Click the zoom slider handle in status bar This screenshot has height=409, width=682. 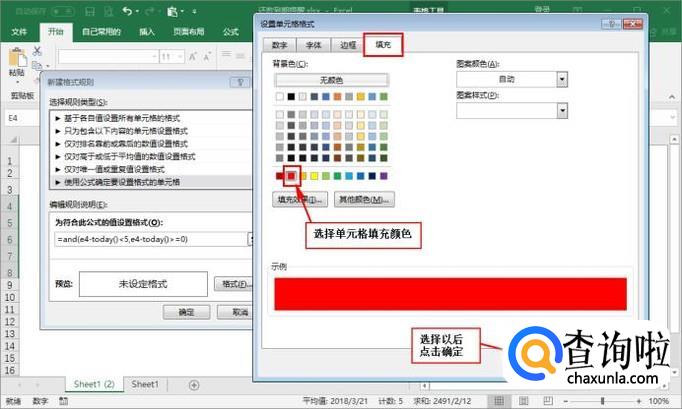click(602, 401)
